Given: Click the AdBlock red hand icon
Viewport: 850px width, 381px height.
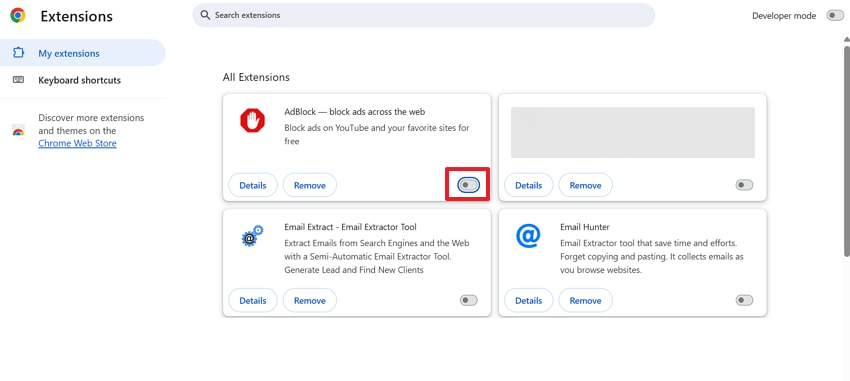Looking at the screenshot, I should pos(252,120).
